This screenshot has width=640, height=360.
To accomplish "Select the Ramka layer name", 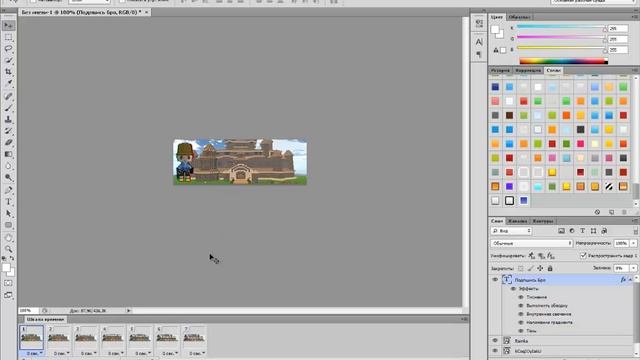I will click(521, 341).
